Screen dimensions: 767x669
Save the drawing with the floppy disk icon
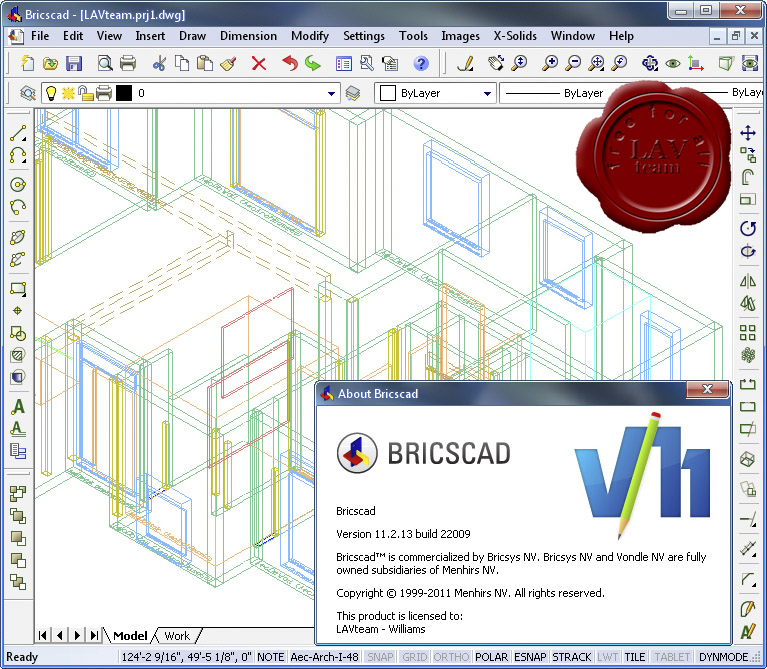tap(74, 63)
